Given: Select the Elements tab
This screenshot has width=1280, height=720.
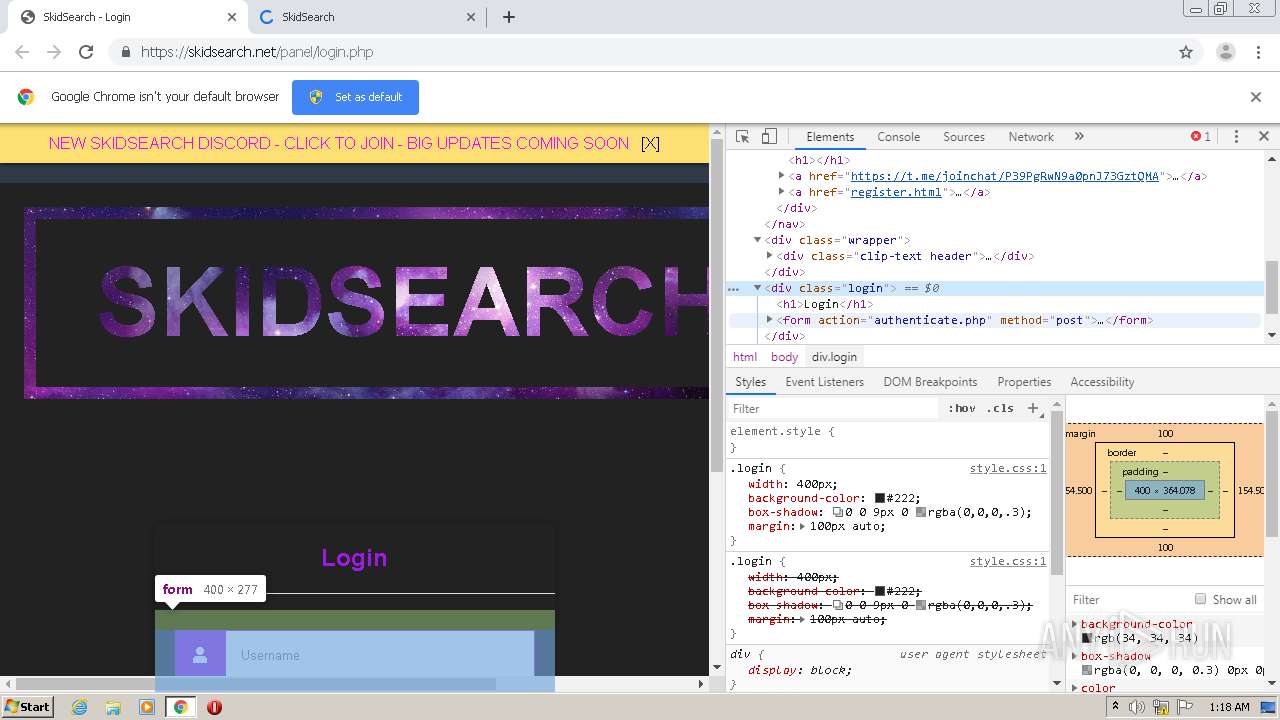Looking at the screenshot, I should tap(830, 137).
